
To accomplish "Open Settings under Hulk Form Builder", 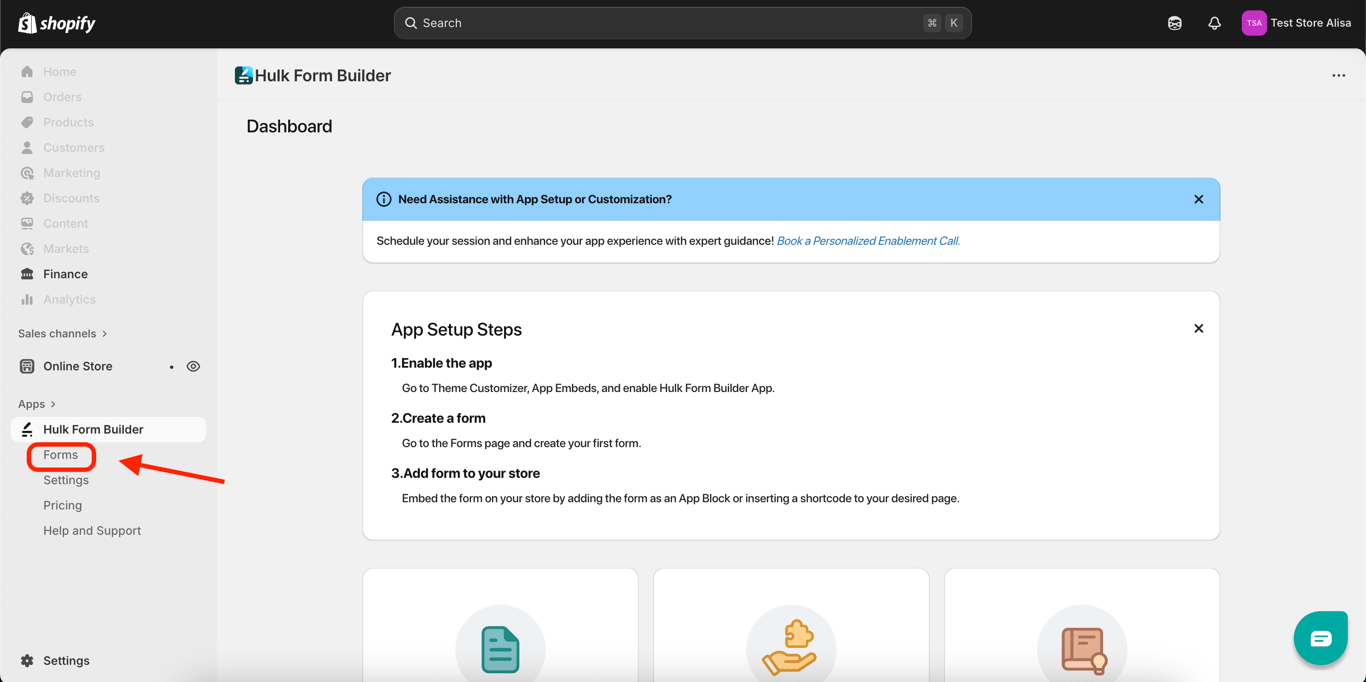I will (x=66, y=480).
